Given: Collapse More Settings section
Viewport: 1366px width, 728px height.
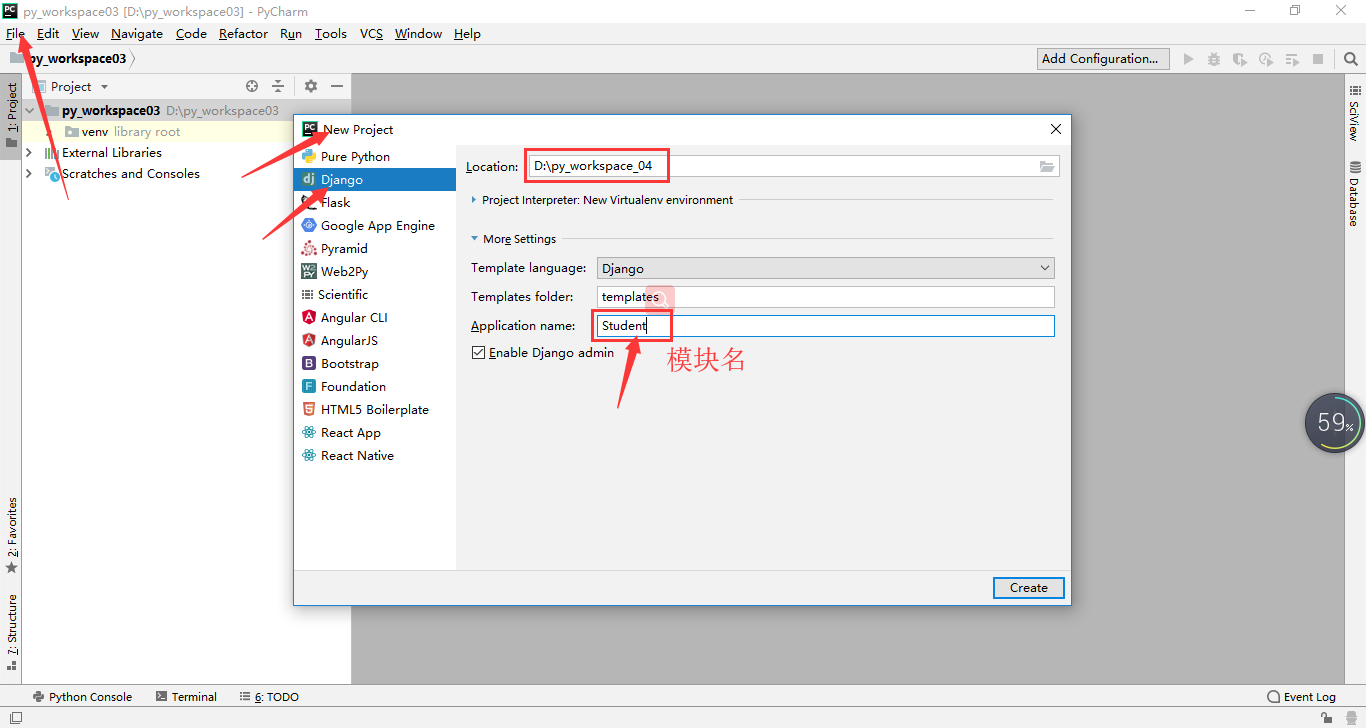Looking at the screenshot, I should (474, 239).
